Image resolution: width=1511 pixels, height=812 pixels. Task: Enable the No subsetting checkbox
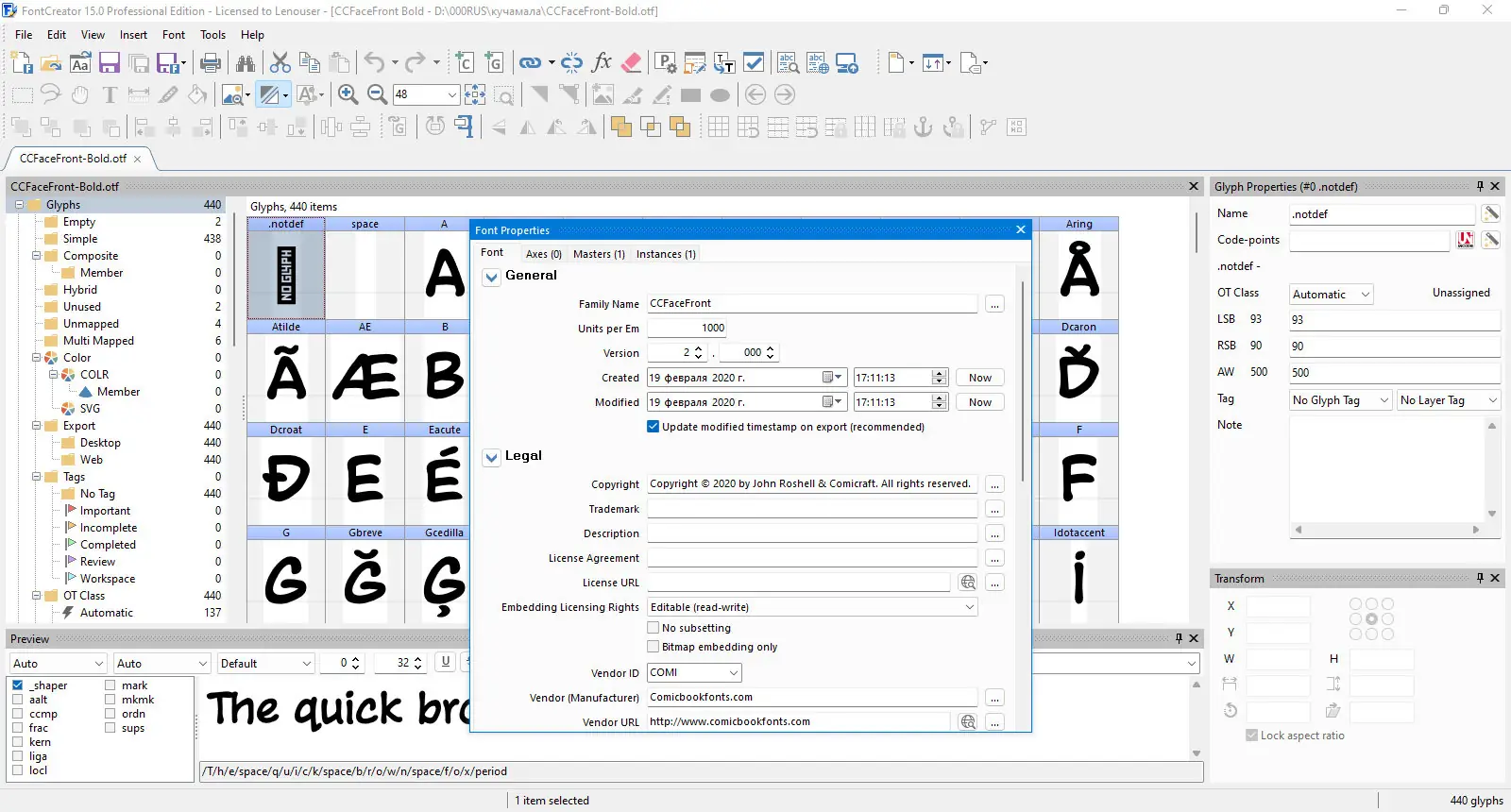(653, 628)
